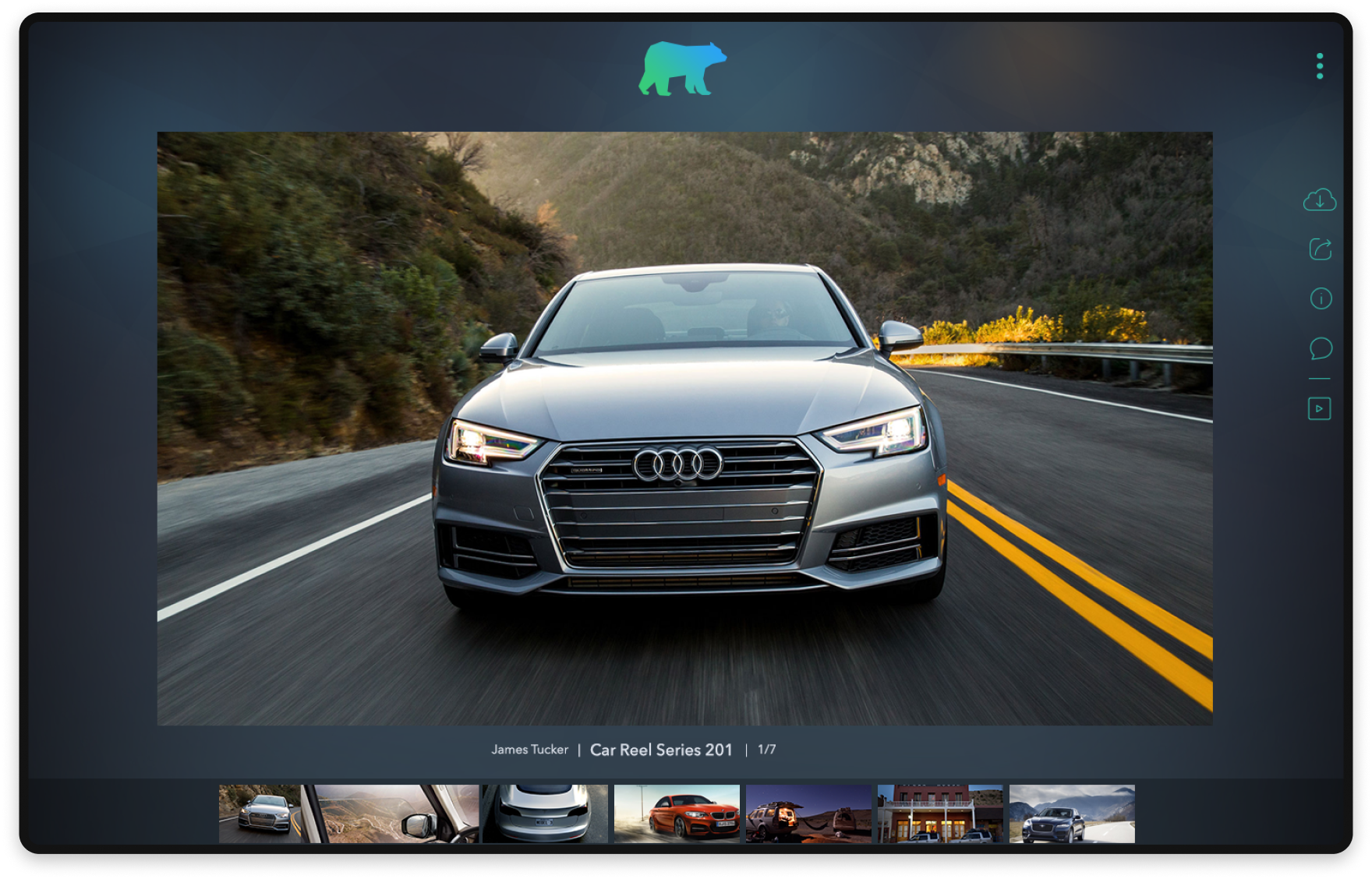This screenshot has width=1372, height=879.
Task: Select the silver Audi thumbnail
Action: pos(260,814)
